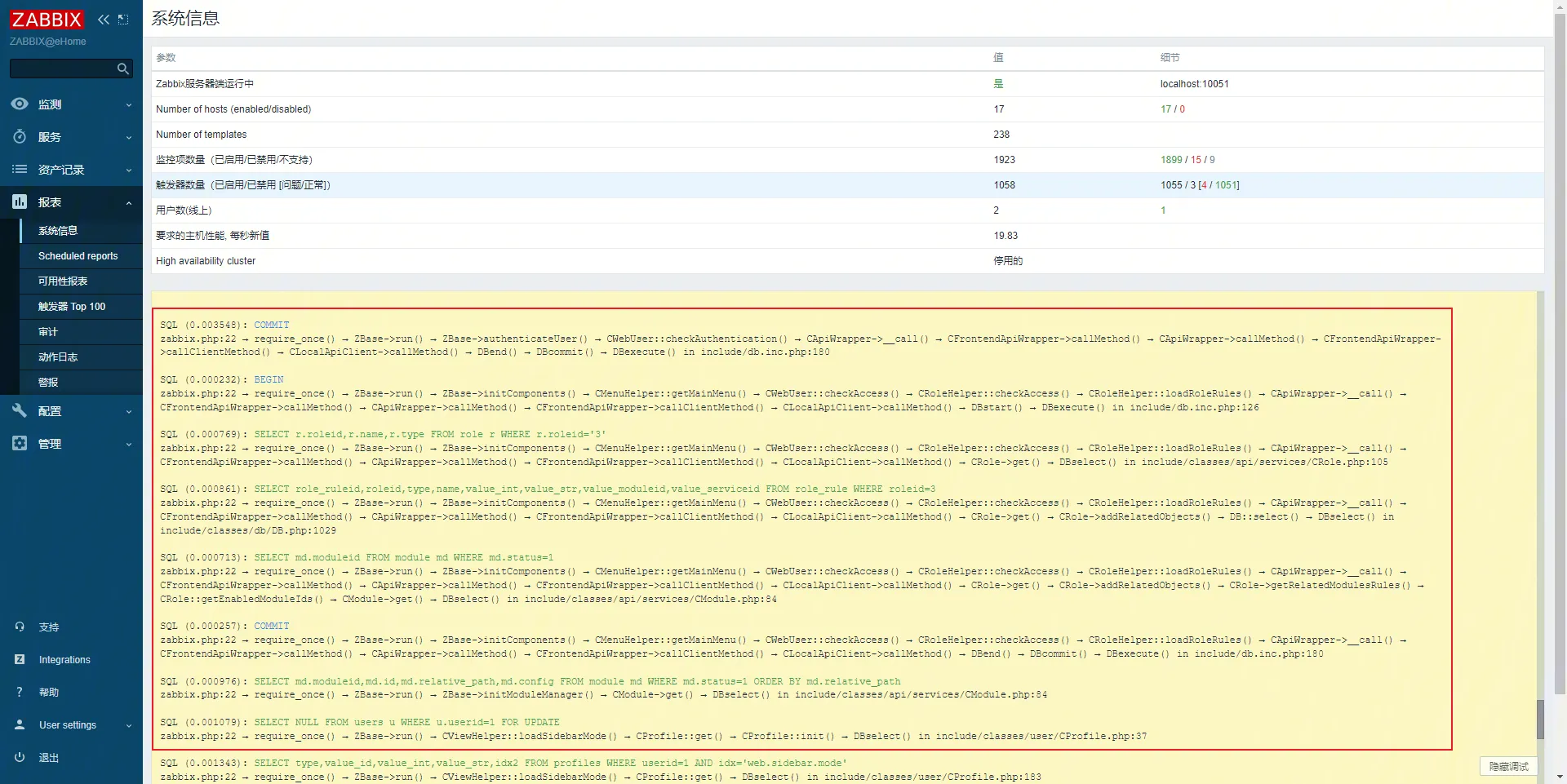Screen dimensions: 1567x784
Task: Open 触发器 Top 100 report
Action: click(x=72, y=307)
